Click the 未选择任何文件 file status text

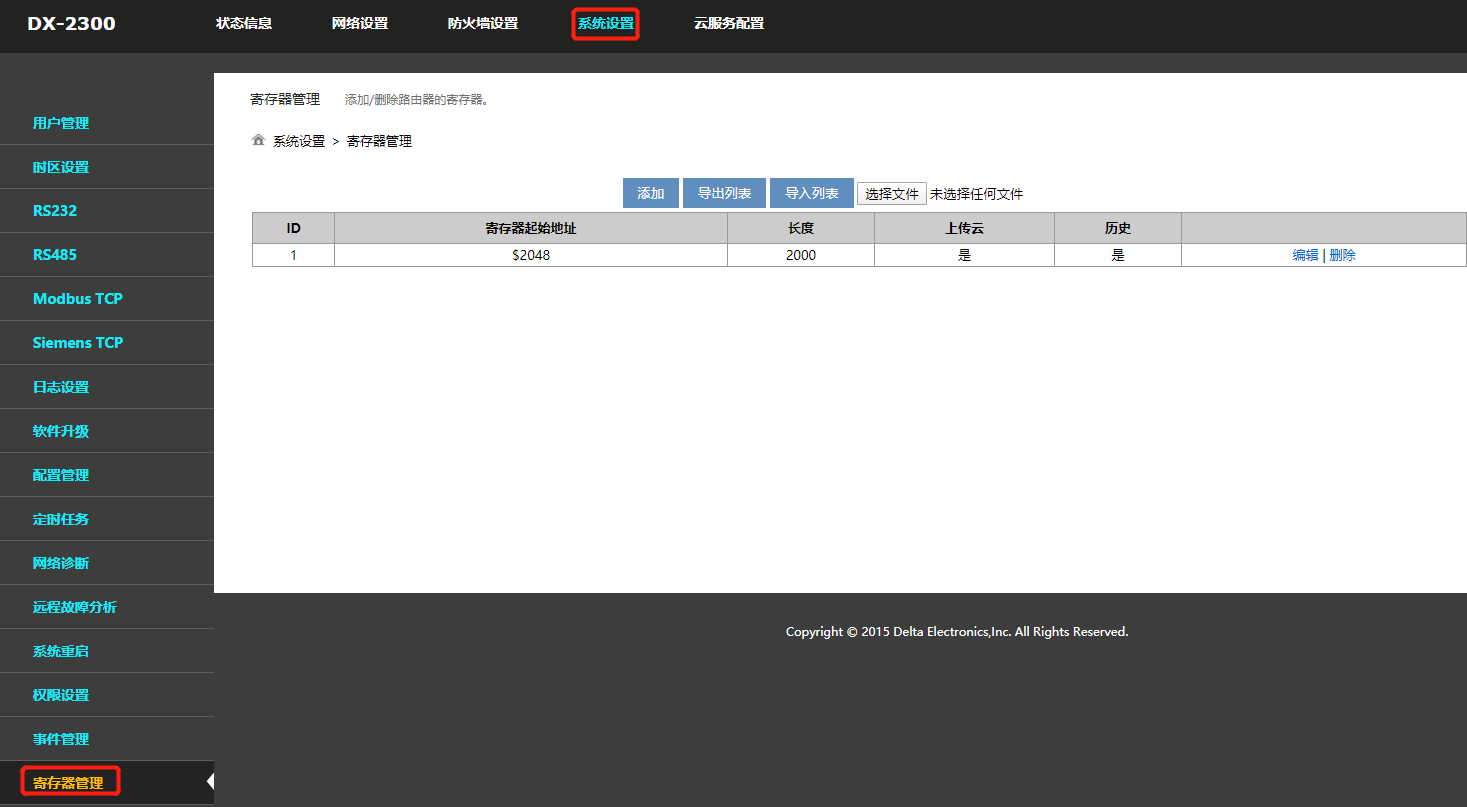click(977, 194)
